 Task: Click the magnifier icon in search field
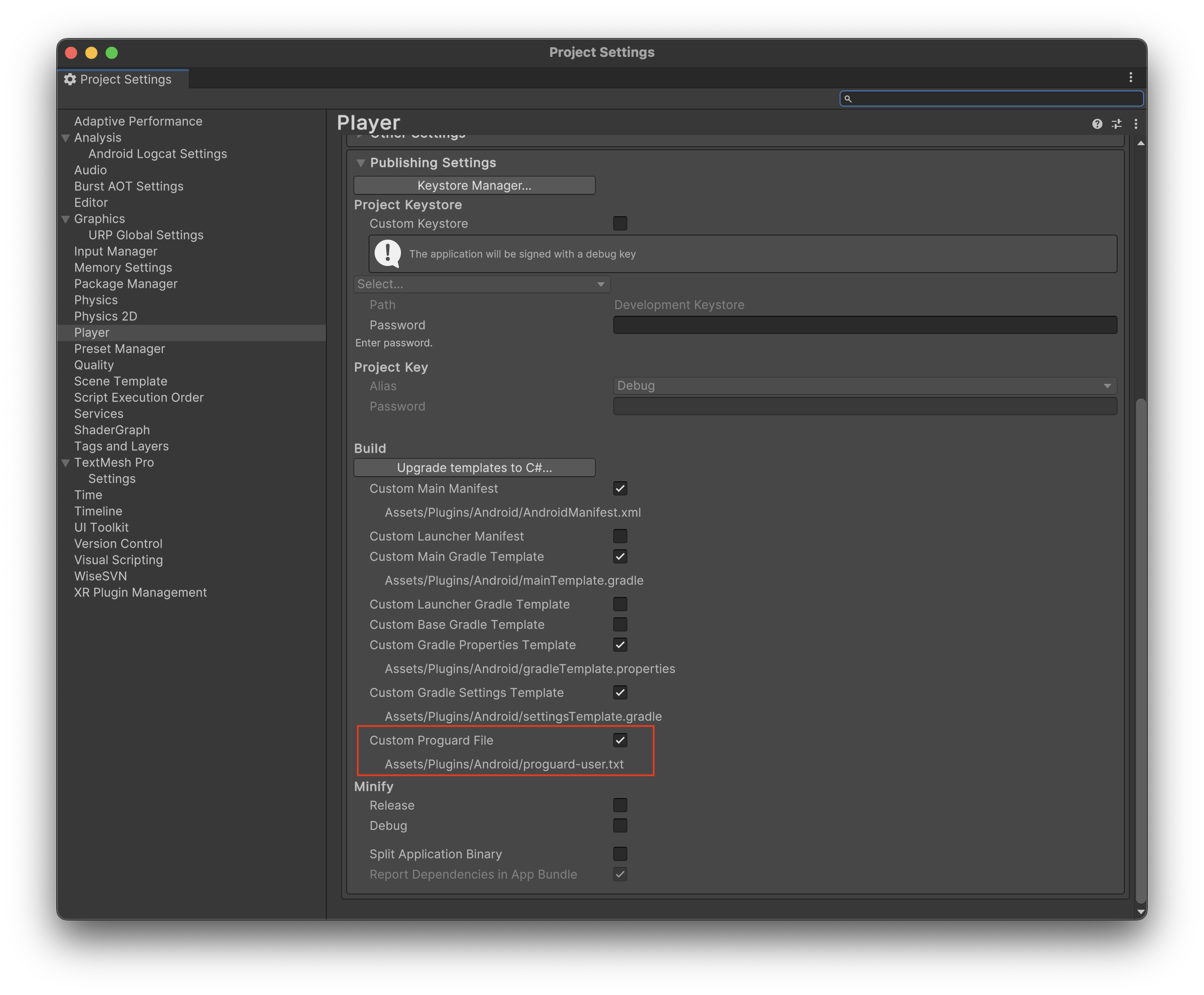[848, 98]
